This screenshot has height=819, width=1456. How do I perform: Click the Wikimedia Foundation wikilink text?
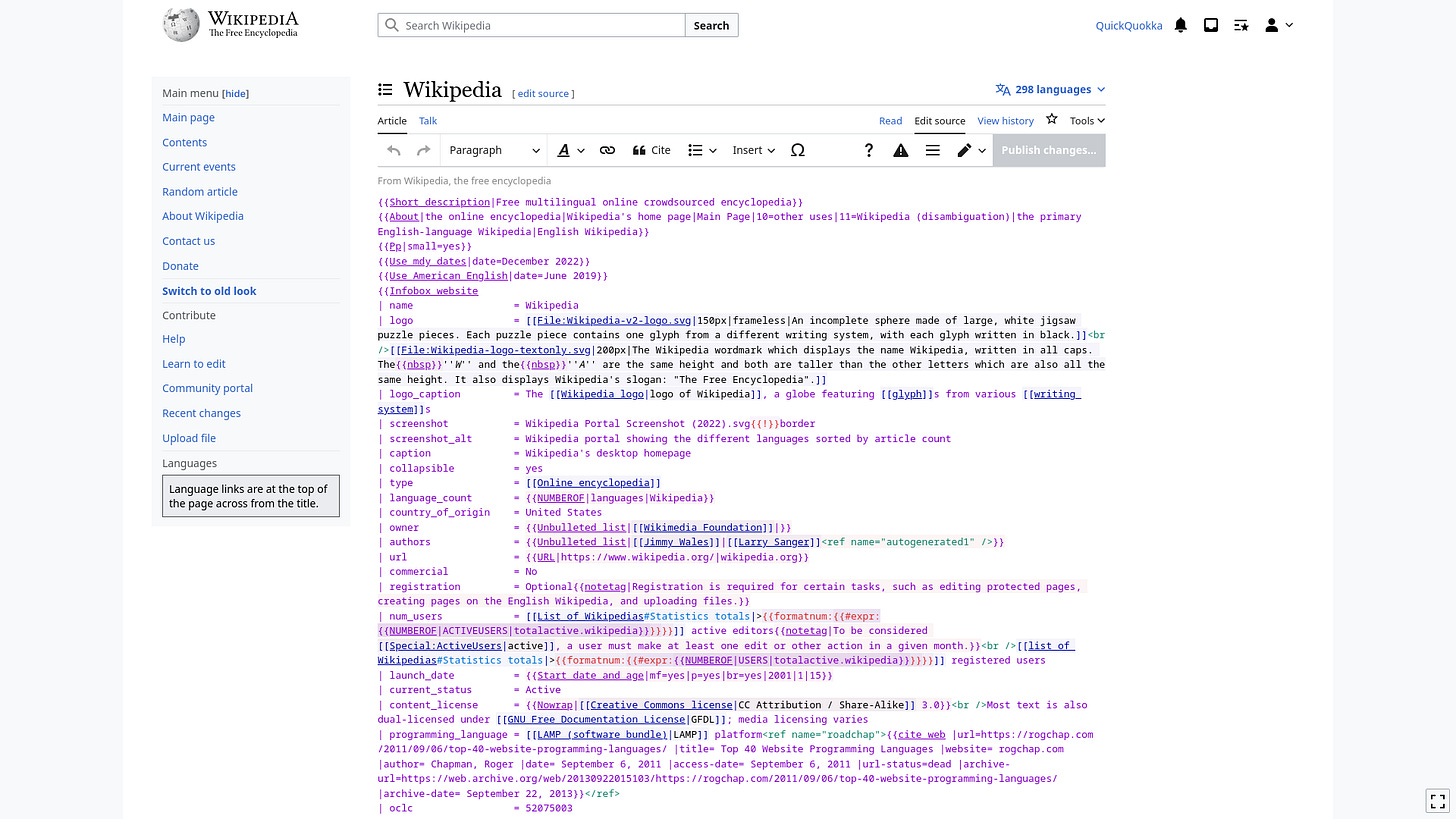pyautogui.click(x=702, y=527)
